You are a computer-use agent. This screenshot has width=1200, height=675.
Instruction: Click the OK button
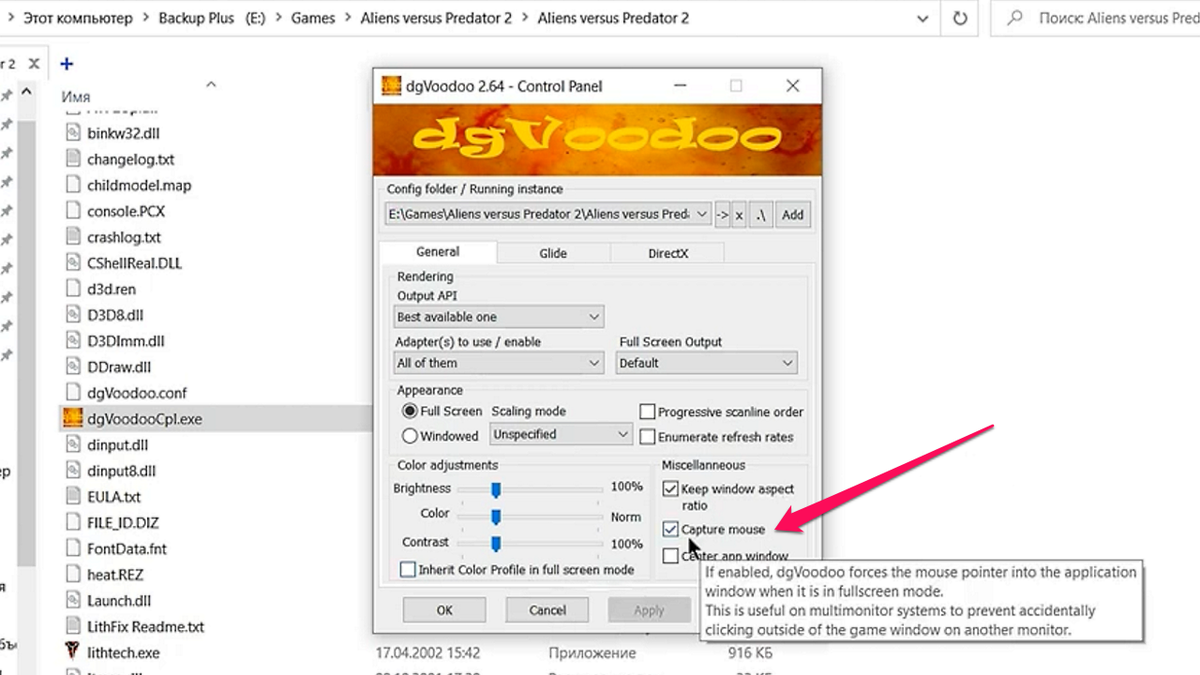[x=444, y=609]
